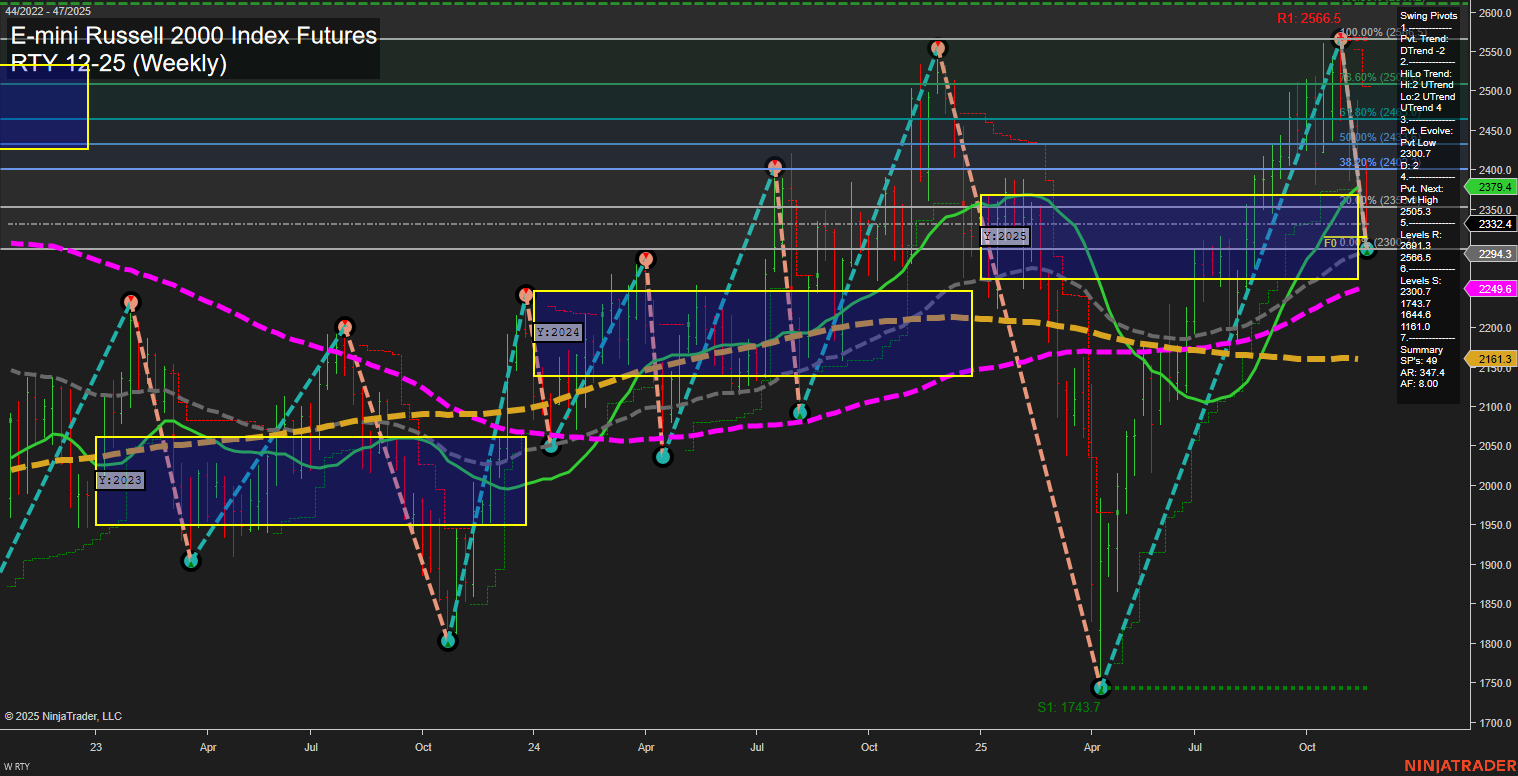Click the gold 2161.3 price marker

coord(1490,358)
